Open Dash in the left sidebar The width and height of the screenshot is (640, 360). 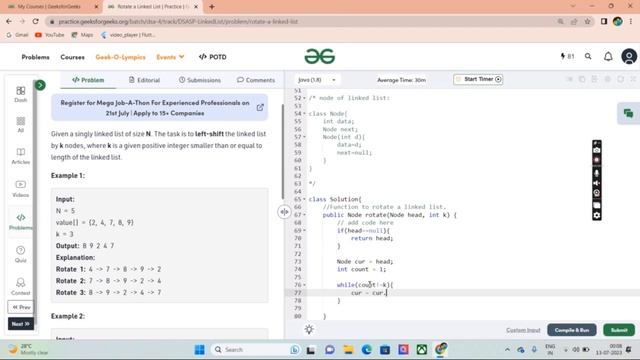point(21,94)
